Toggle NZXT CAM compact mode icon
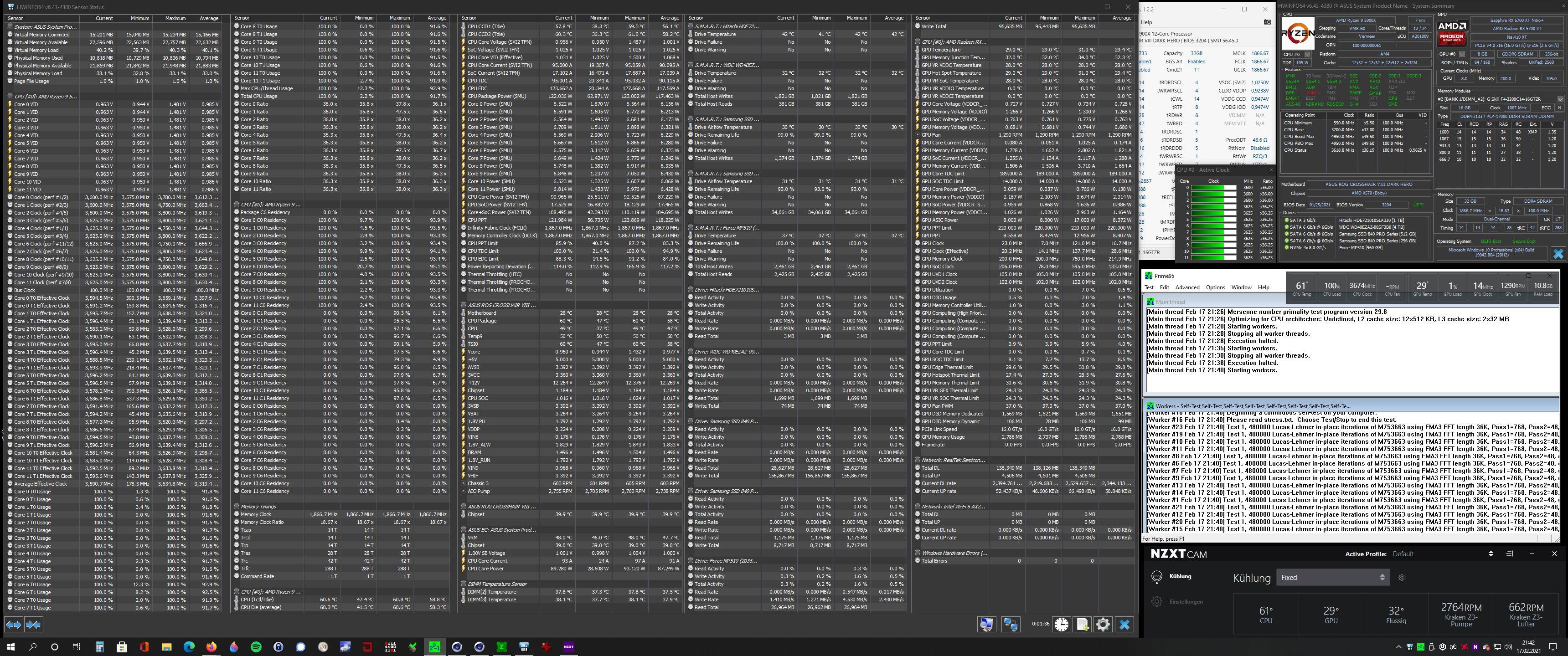Viewport: 1568px width, 656px height. tap(1509, 554)
